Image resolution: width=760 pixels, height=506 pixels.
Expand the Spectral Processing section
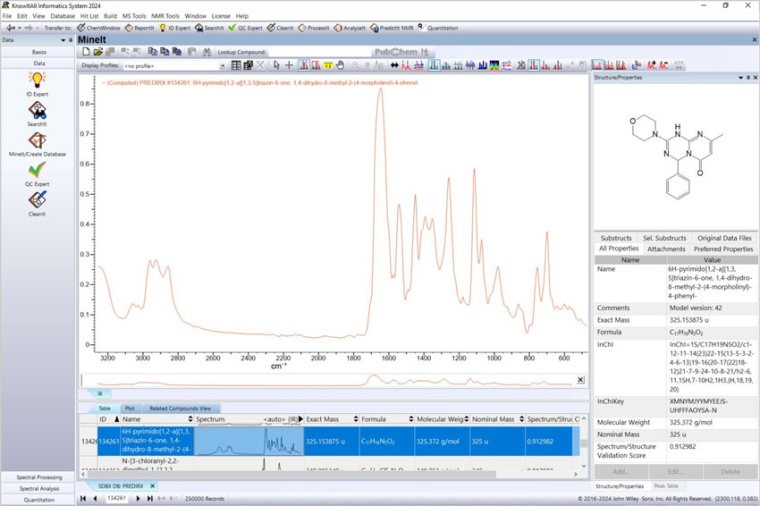pos(37,476)
